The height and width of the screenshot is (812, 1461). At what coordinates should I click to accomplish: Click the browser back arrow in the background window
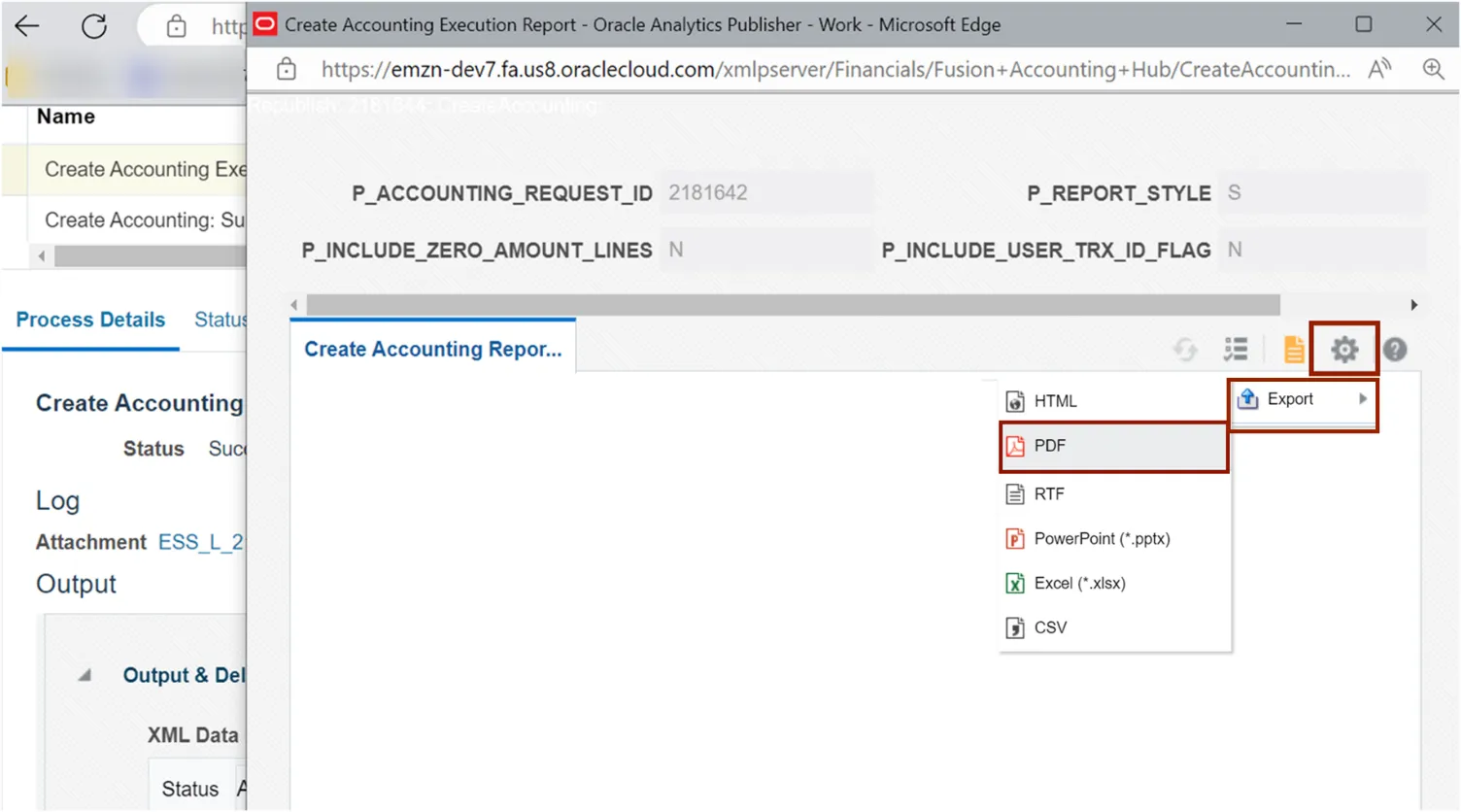tap(27, 26)
